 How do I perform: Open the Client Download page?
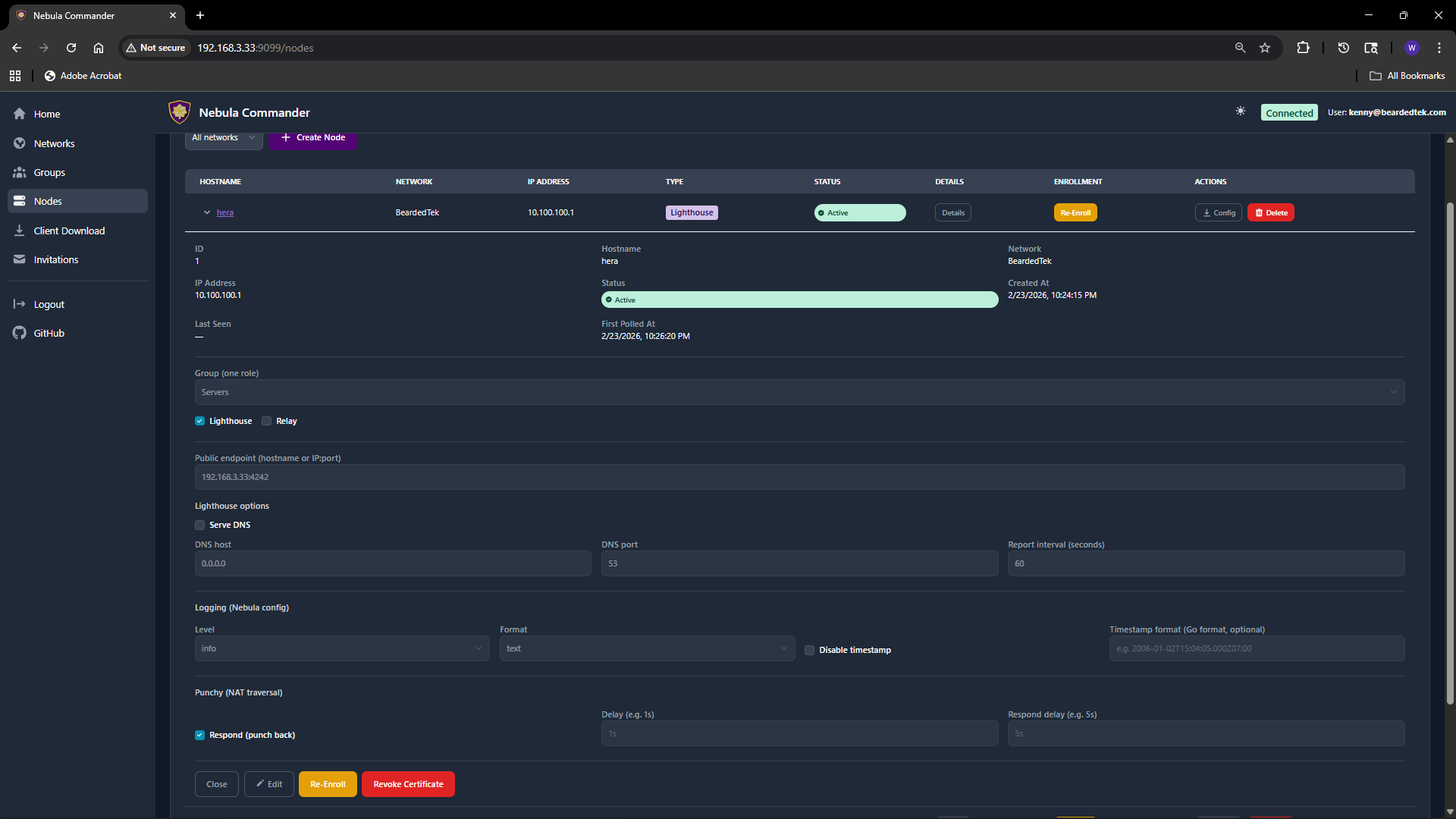tap(69, 231)
